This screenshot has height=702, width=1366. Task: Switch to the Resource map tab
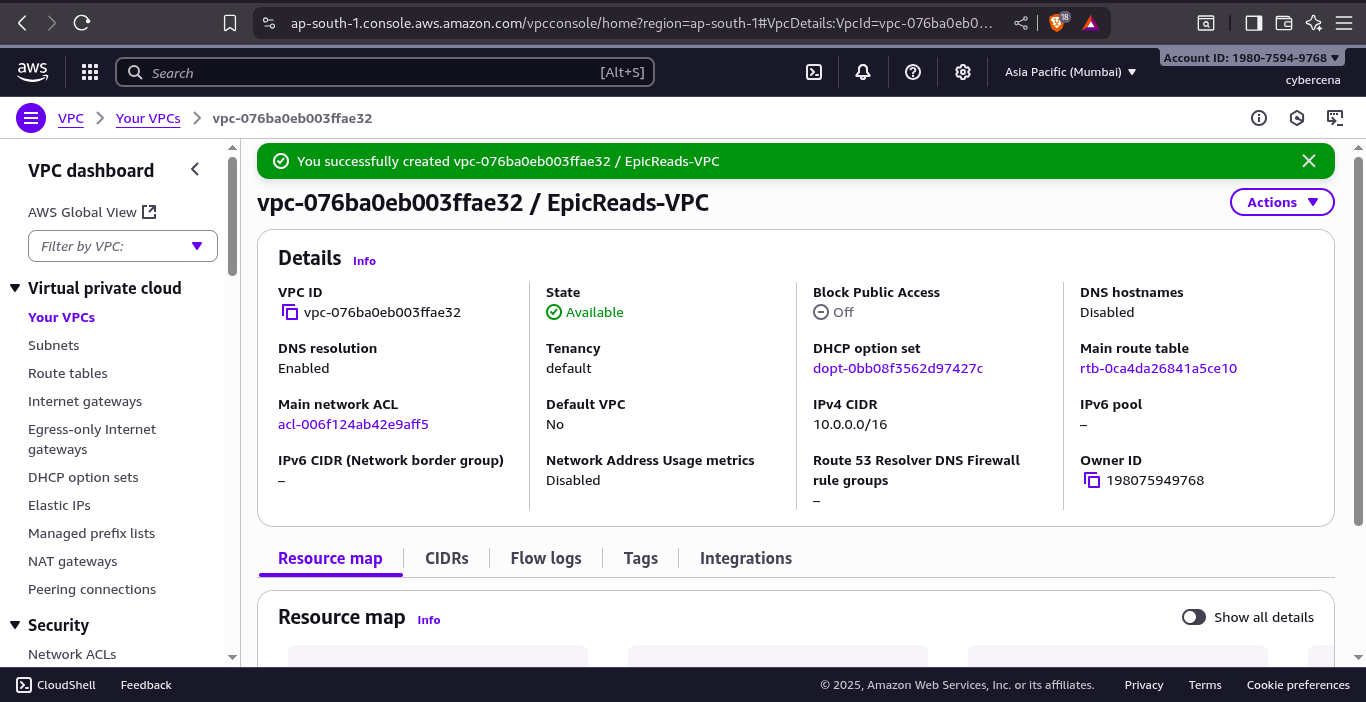[330, 558]
